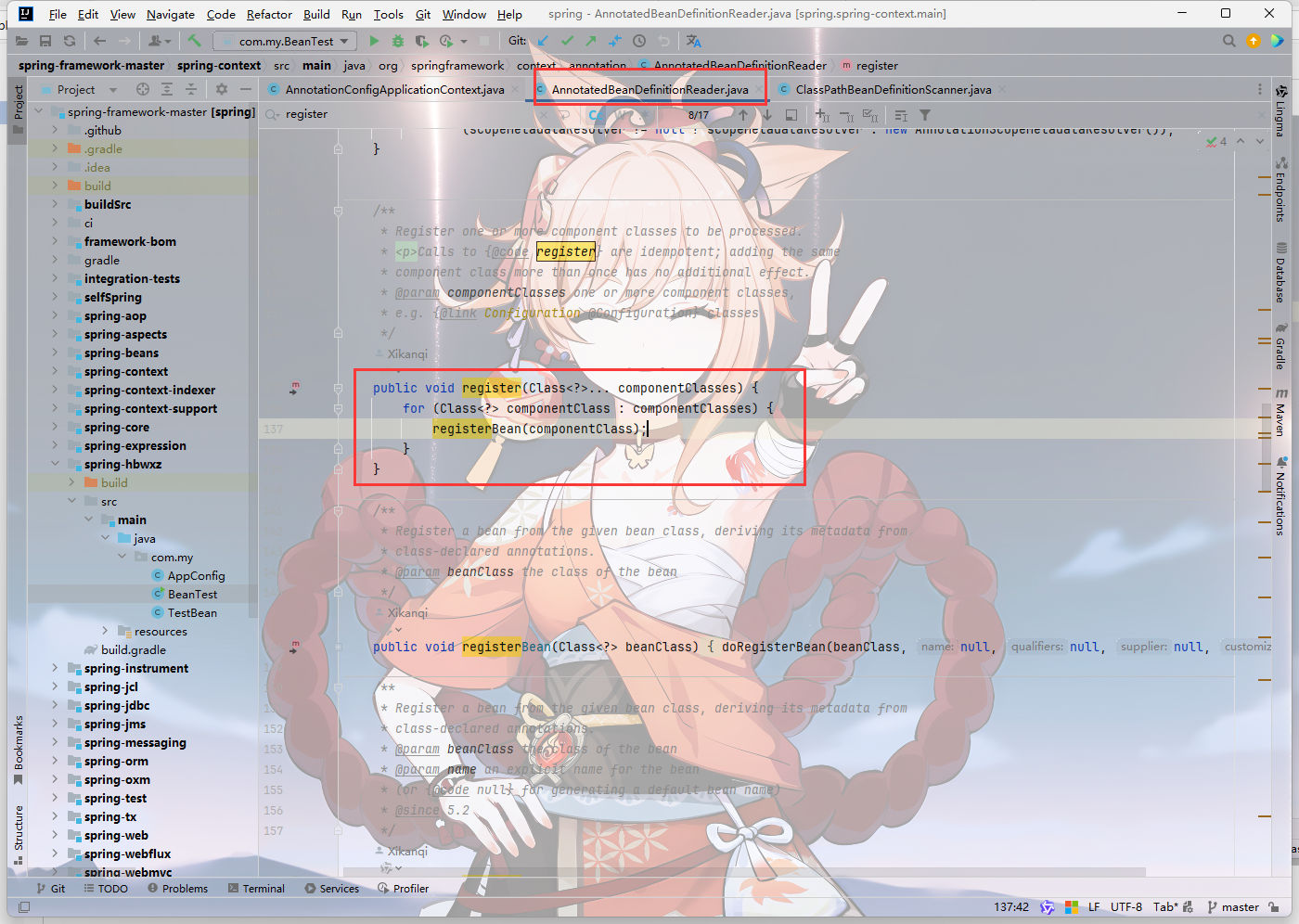Expand the resources folder

[x=105, y=631]
